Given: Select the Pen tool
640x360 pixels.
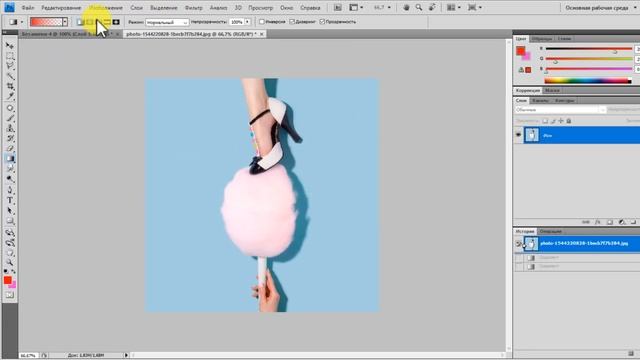Looking at the screenshot, I should pos(10,190).
